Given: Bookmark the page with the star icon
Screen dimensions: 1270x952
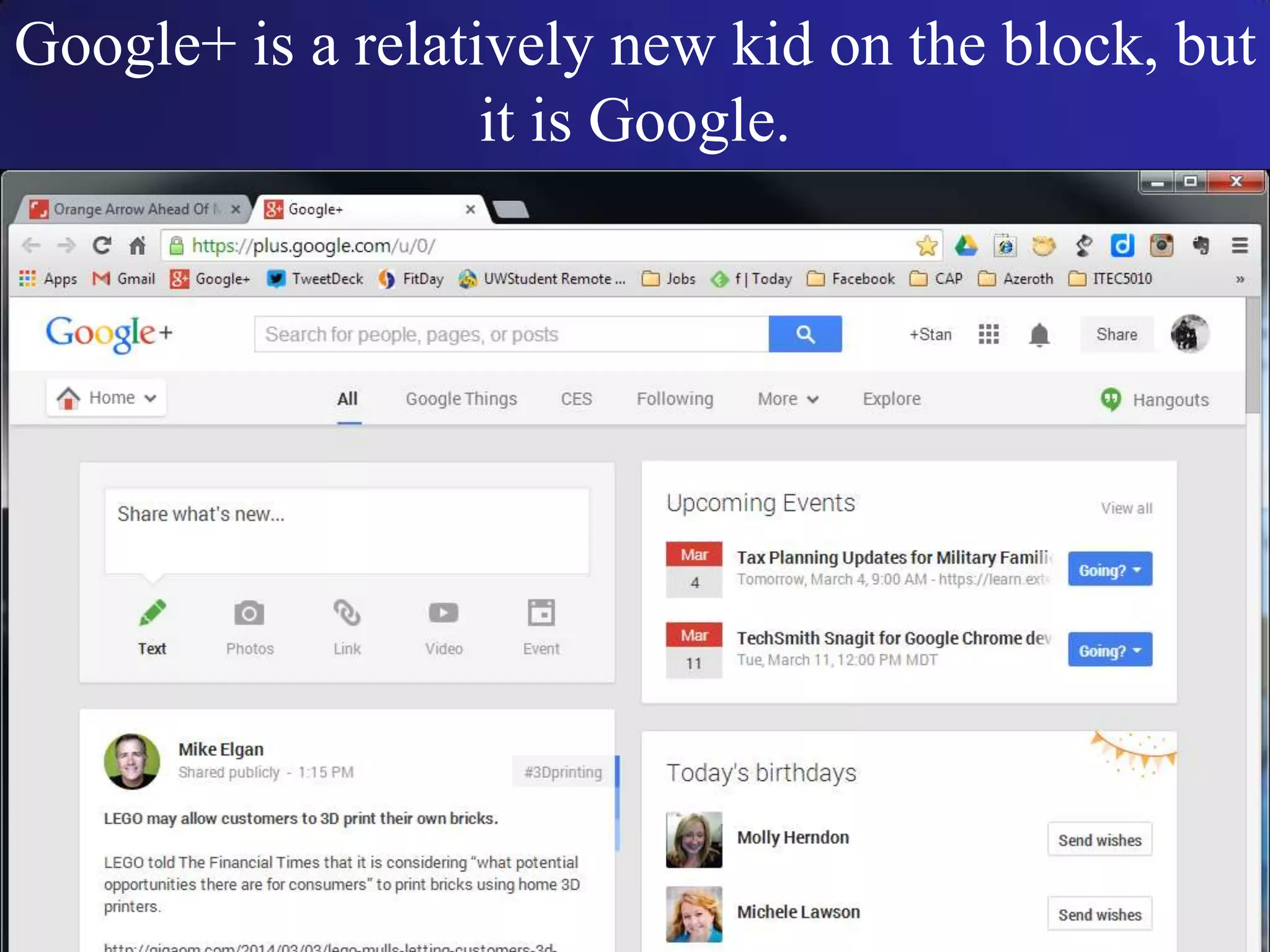Looking at the screenshot, I should coord(927,246).
